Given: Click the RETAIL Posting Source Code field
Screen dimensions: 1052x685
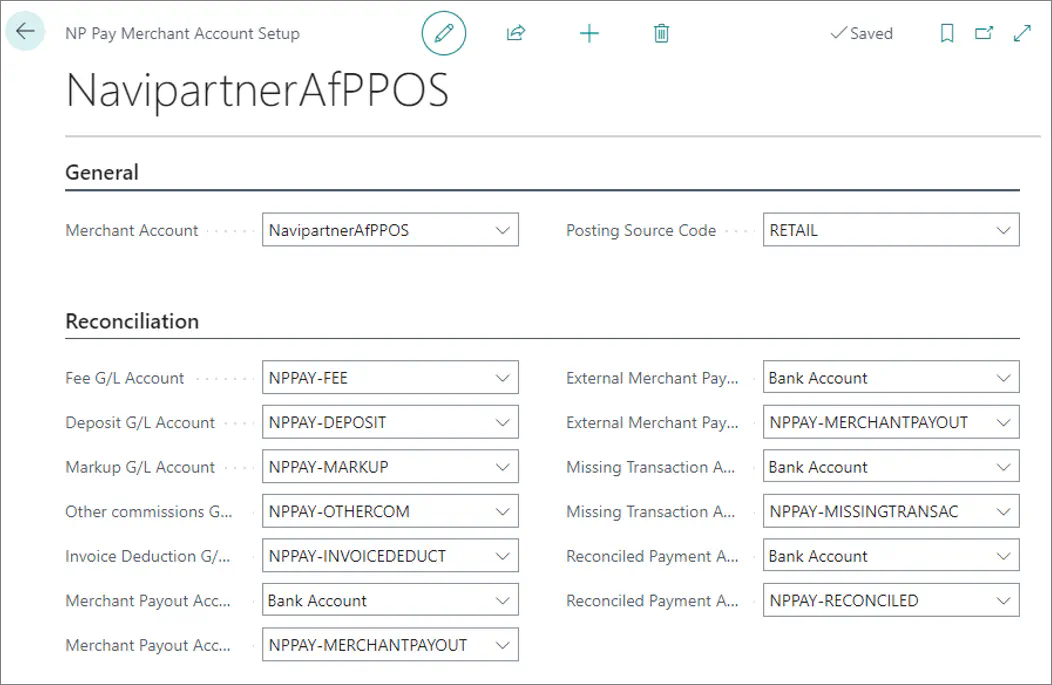Looking at the screenshot, I should click(x=891, y=230).
